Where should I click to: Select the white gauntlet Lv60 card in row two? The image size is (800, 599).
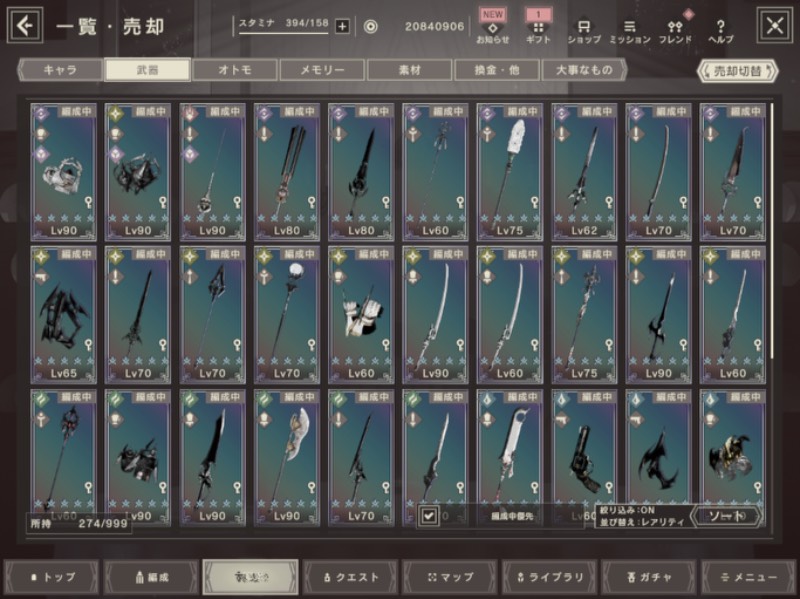361,315
